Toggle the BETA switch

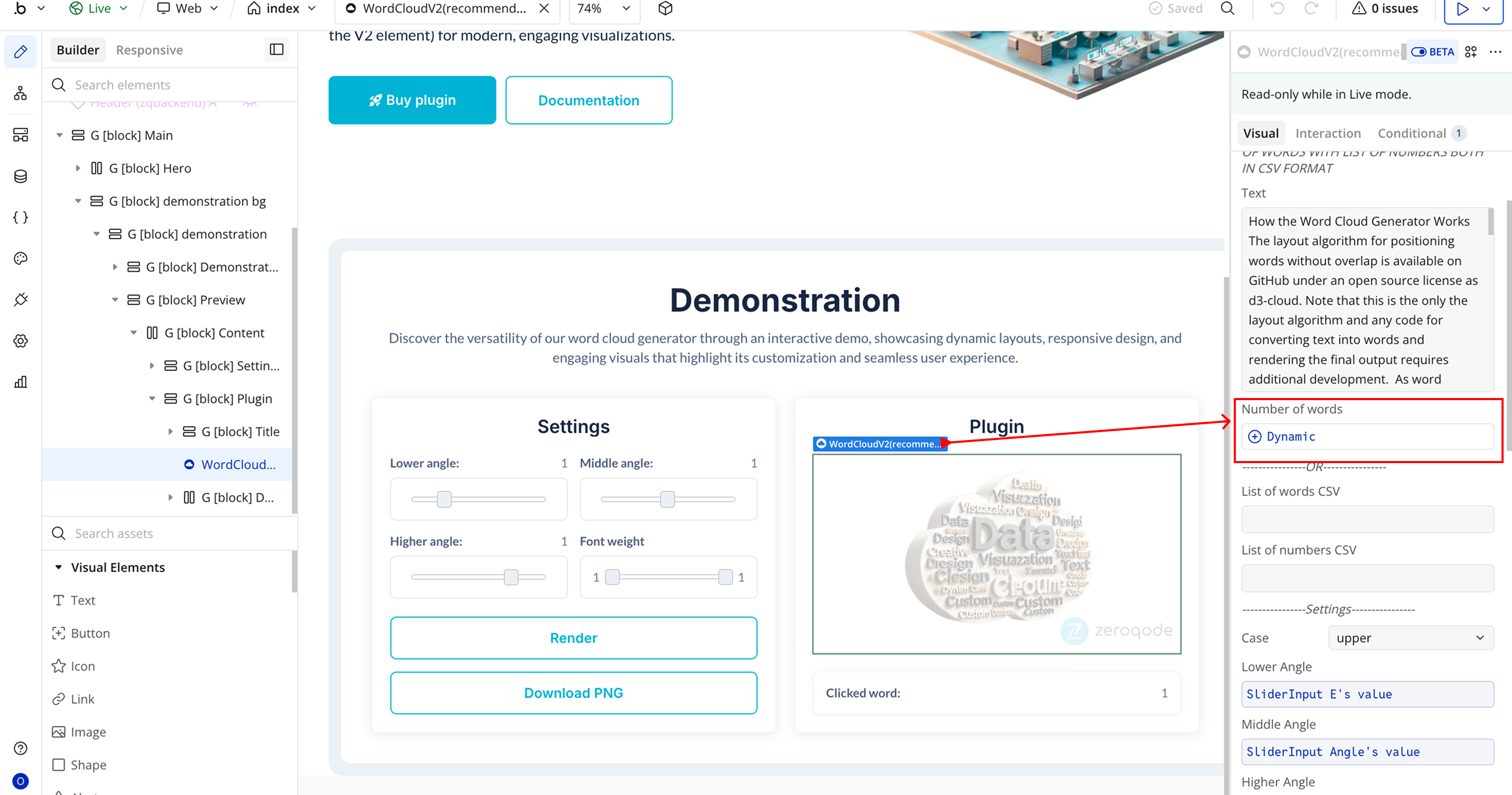click(1419, 51)
